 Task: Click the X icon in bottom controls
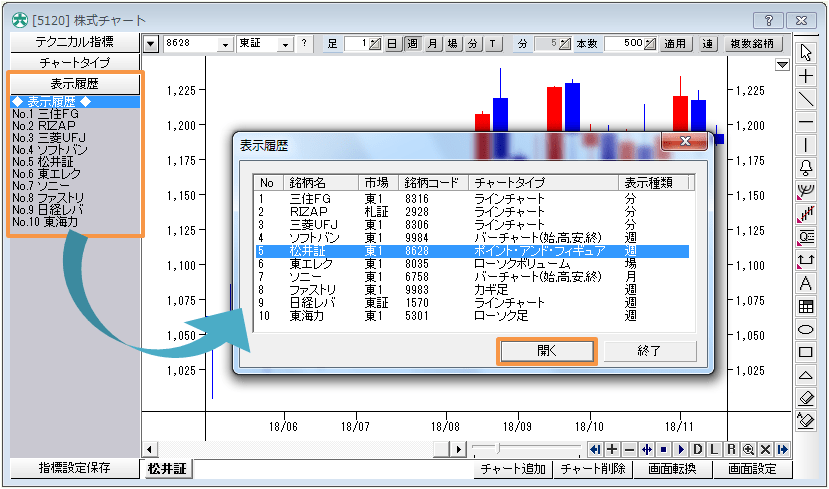(765, 449)
